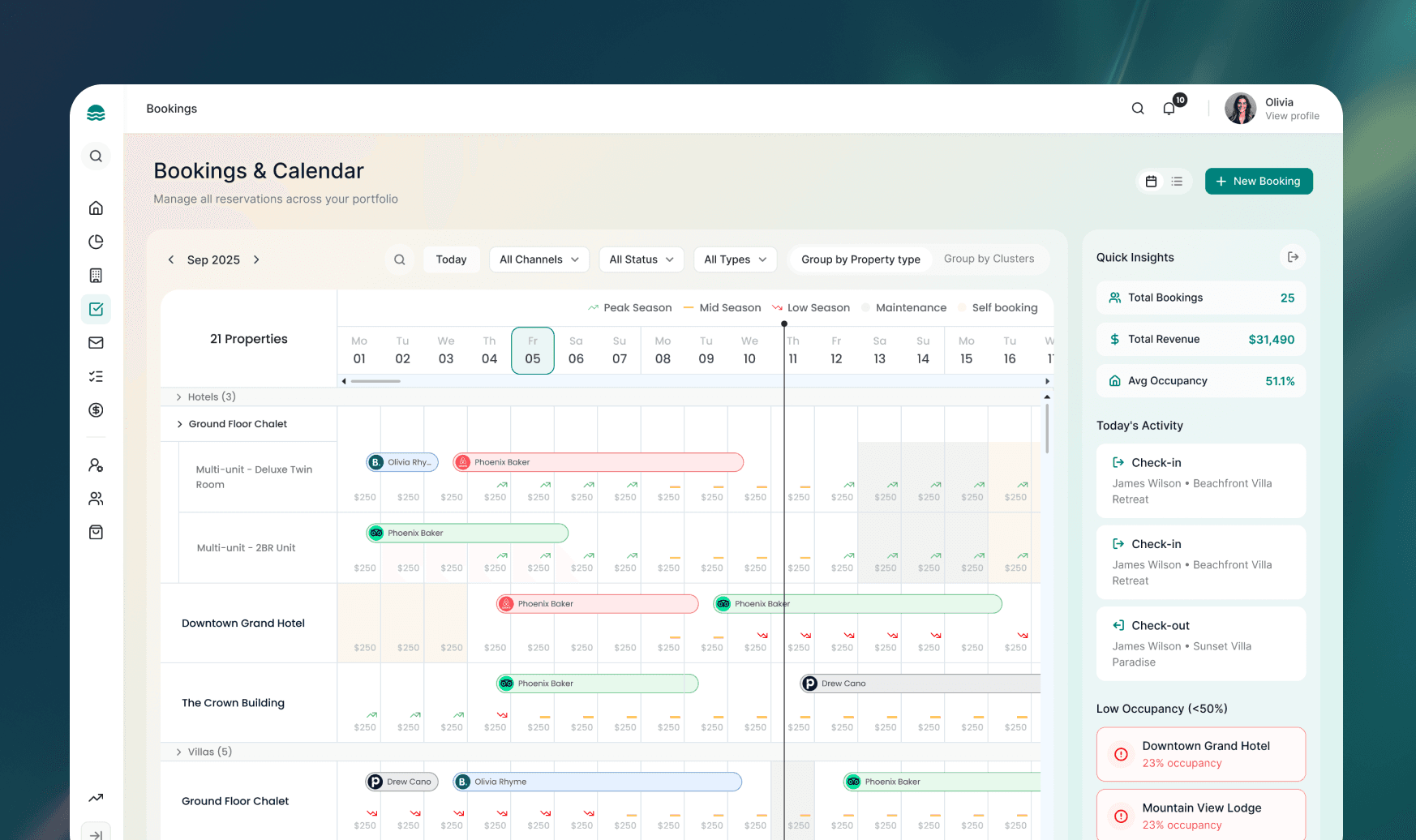Open messages mail sidebar icon
This screenshot has width=1416, height=840.
click(x=96, y=343)
